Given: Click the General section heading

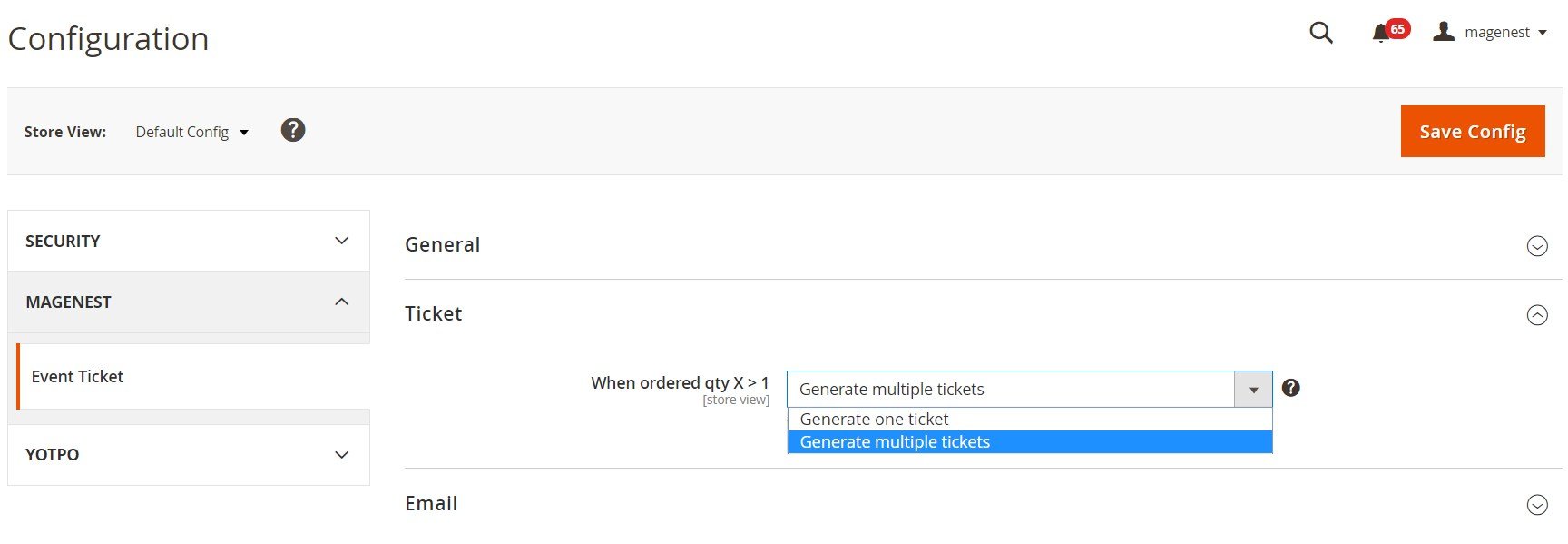Looking at the screenshot, I should click(x=443, y=244).
